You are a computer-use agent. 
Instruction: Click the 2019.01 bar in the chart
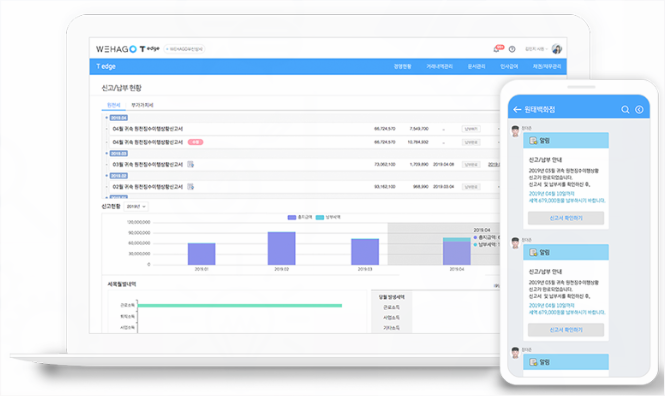[x=201, y=254]
